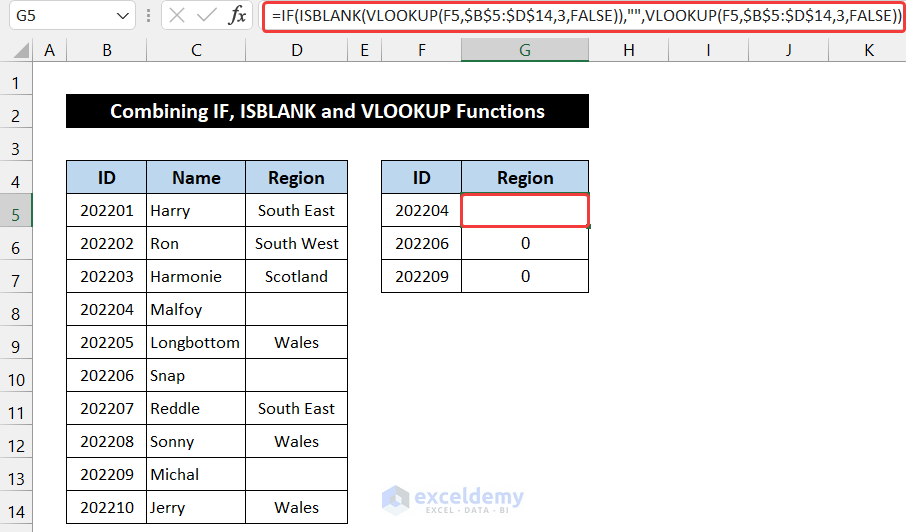Click the cell with name Longbottom

tap(196, 342)
